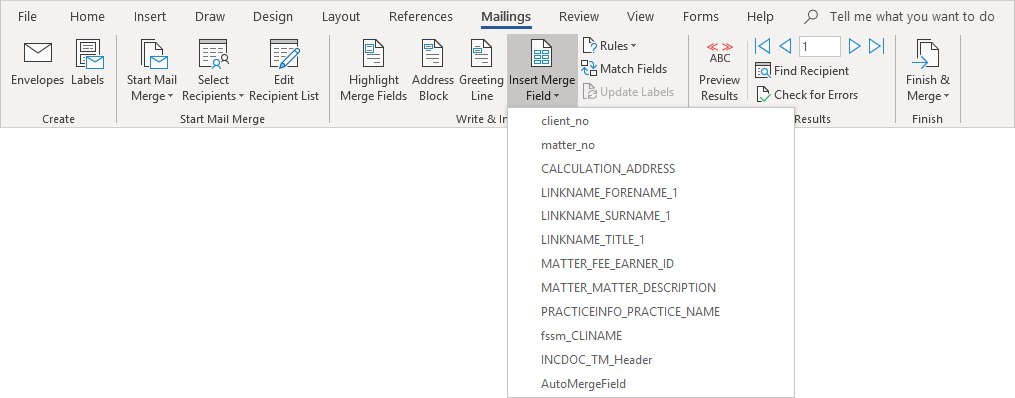Screen dimensions: 1015x398
Task: Go to last record
Action: pyautogui.click(x=876, y=46)
